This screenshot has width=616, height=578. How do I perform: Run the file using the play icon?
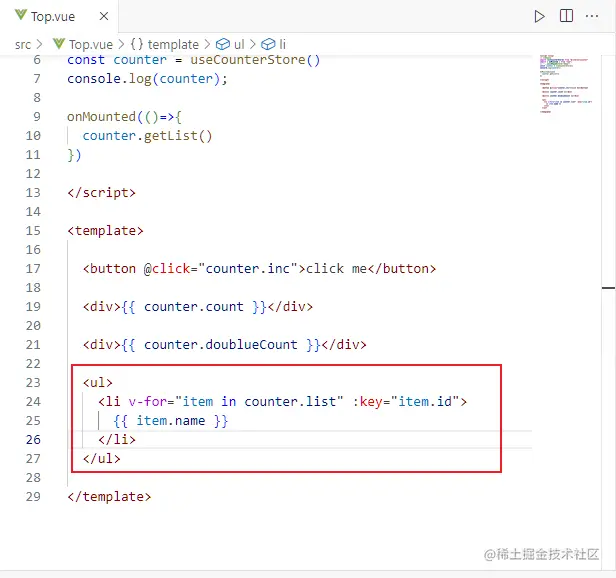539,16
